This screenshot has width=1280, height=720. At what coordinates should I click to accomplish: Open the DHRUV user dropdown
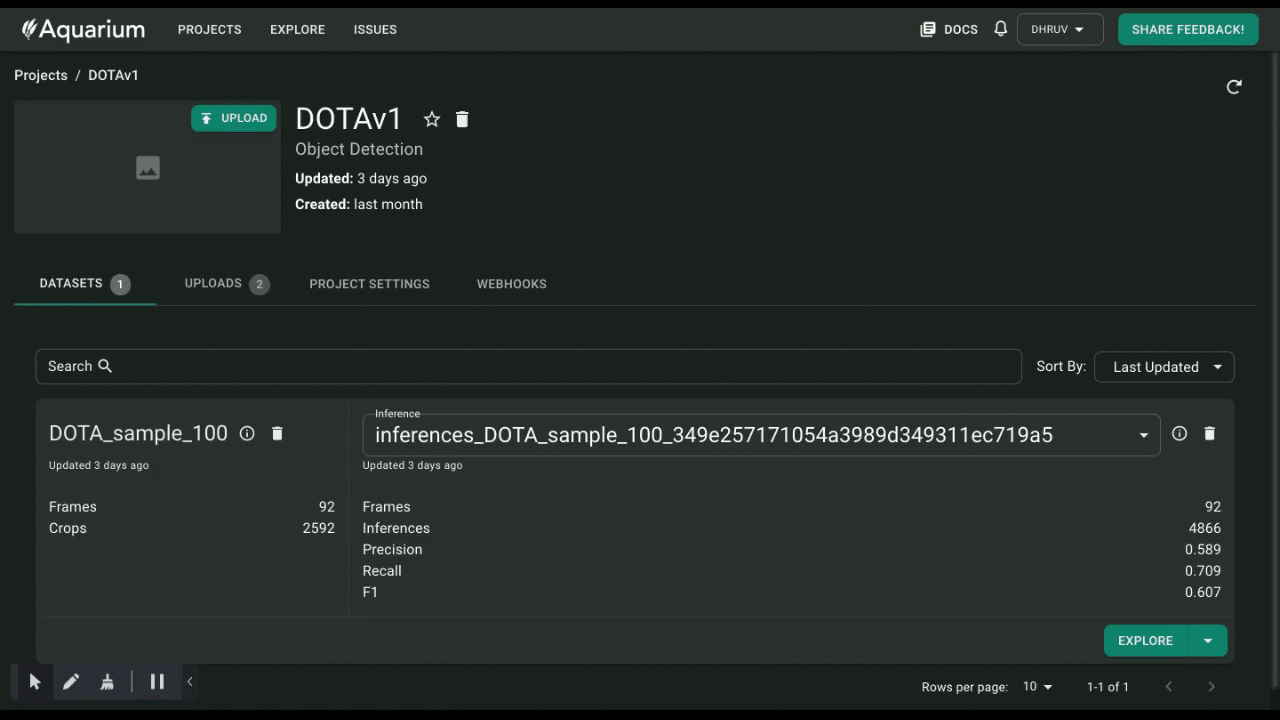coord(1060,29)
